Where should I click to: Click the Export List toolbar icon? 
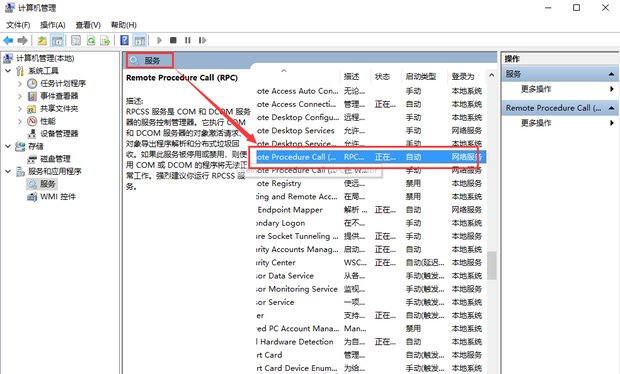[105, 40]
